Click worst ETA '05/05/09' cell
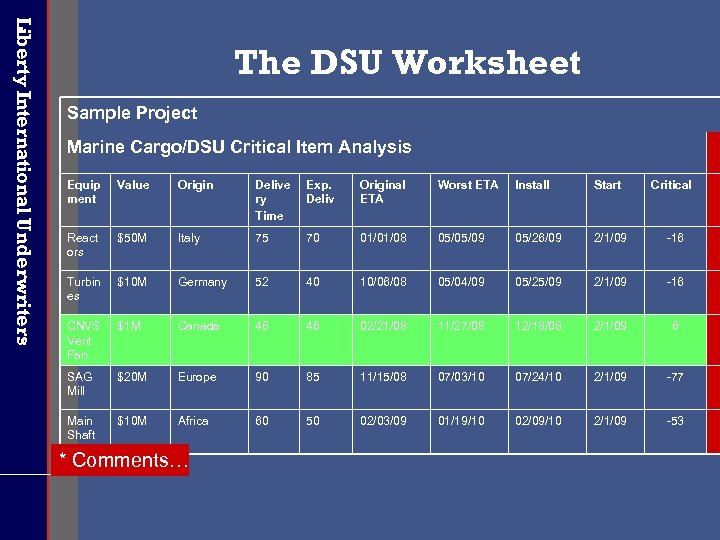 [x=469, y=248]
